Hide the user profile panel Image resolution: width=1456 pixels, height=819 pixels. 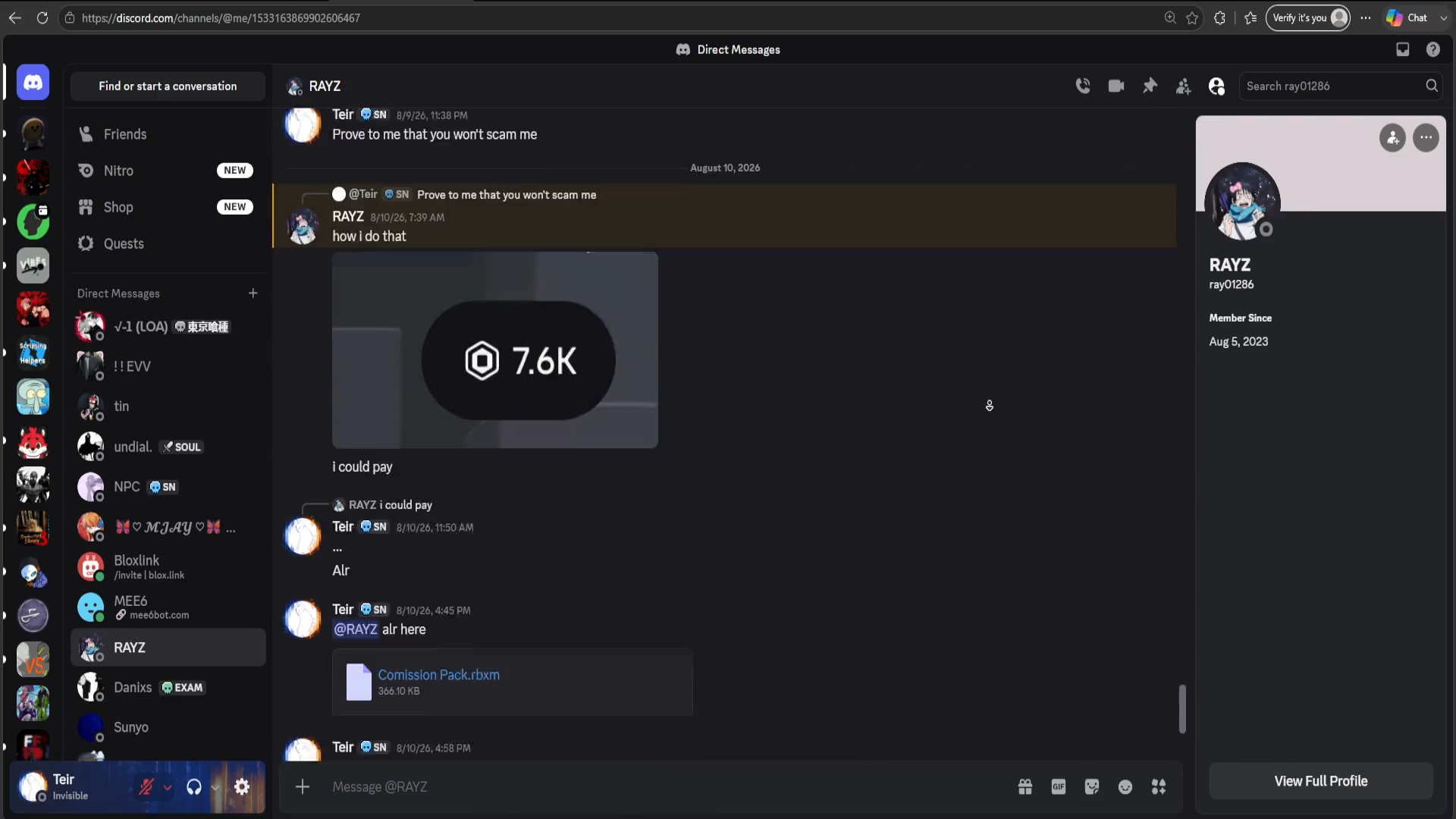coord(1216,86)
